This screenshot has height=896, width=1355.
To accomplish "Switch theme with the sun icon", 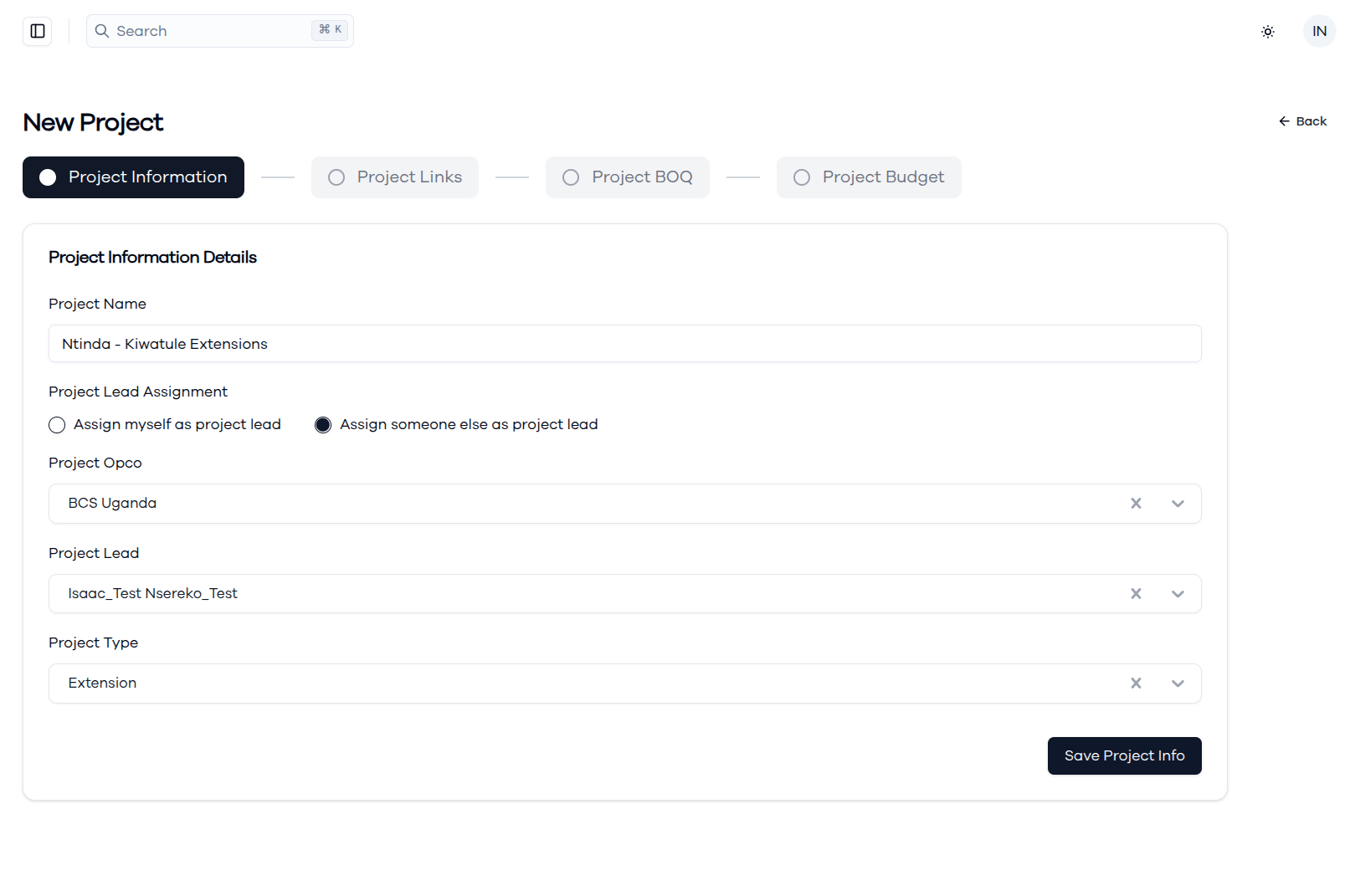I will click(x=1268, y=32).
